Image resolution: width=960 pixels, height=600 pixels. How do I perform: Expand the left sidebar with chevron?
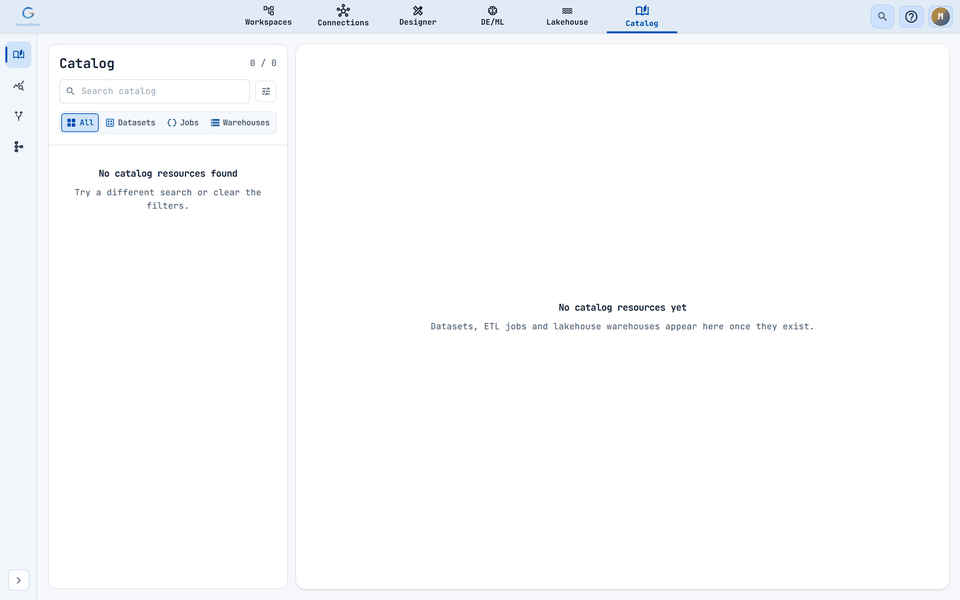[x=18, y=580]
